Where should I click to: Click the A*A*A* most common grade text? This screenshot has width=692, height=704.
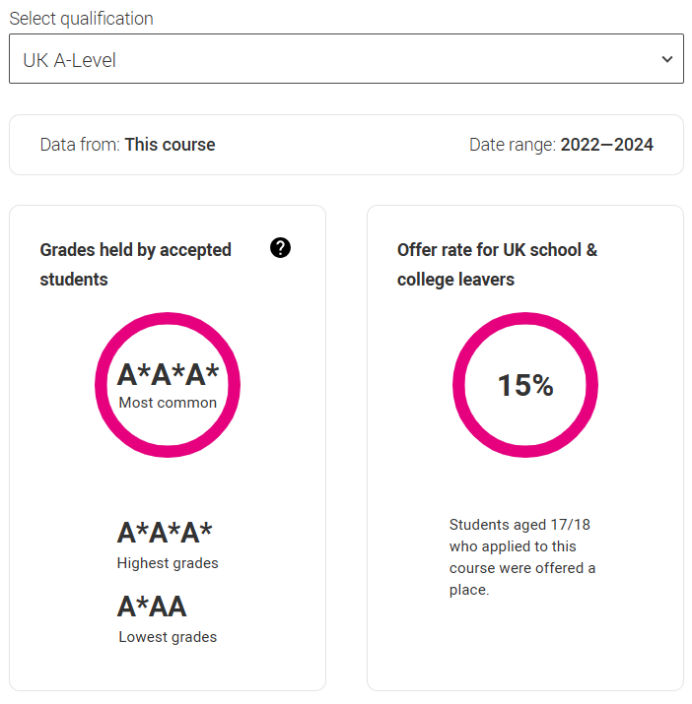168,375
